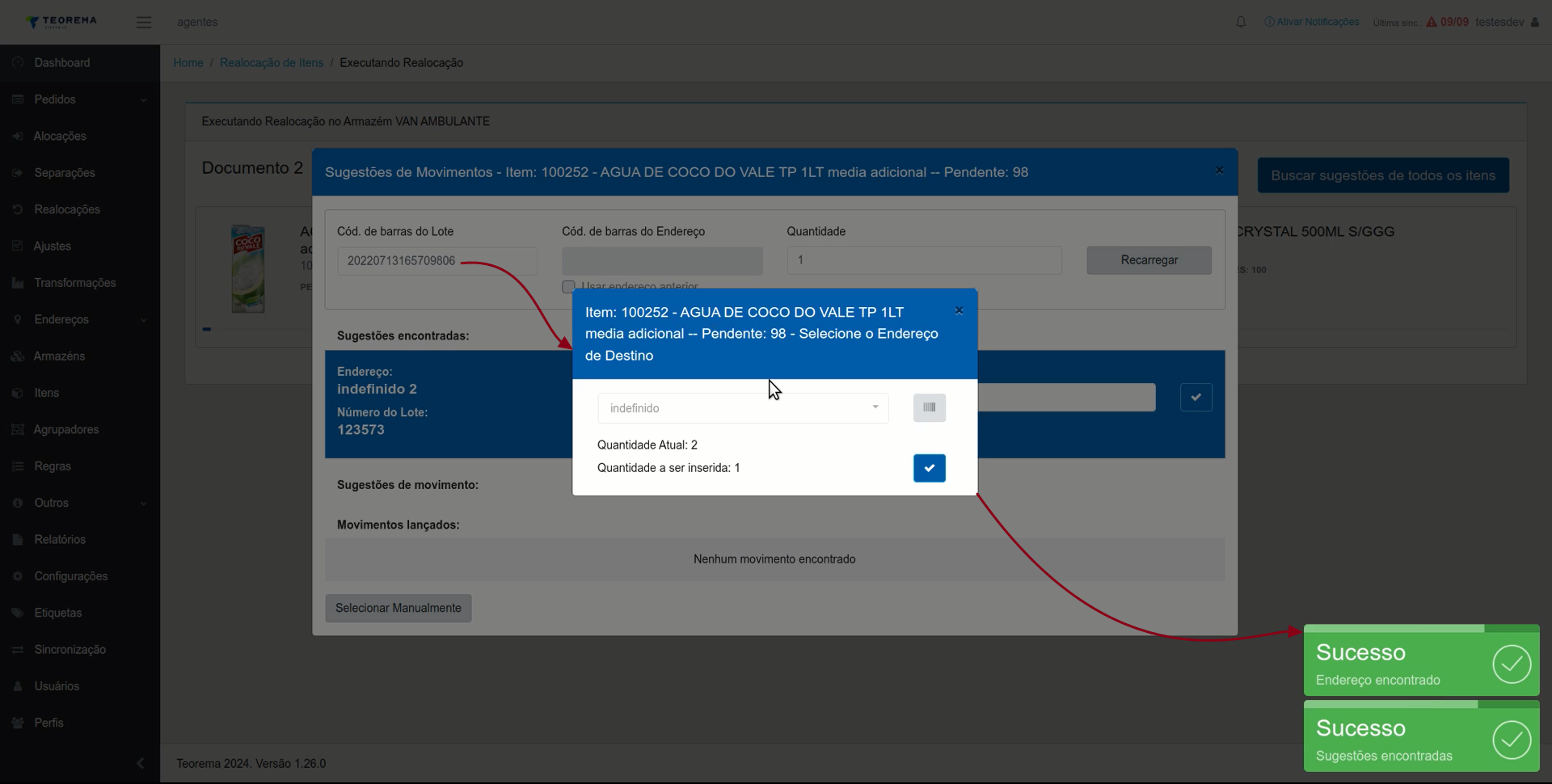Click the Teorema logo
This screenshot has width=1552, height=784.
[61, 21]
